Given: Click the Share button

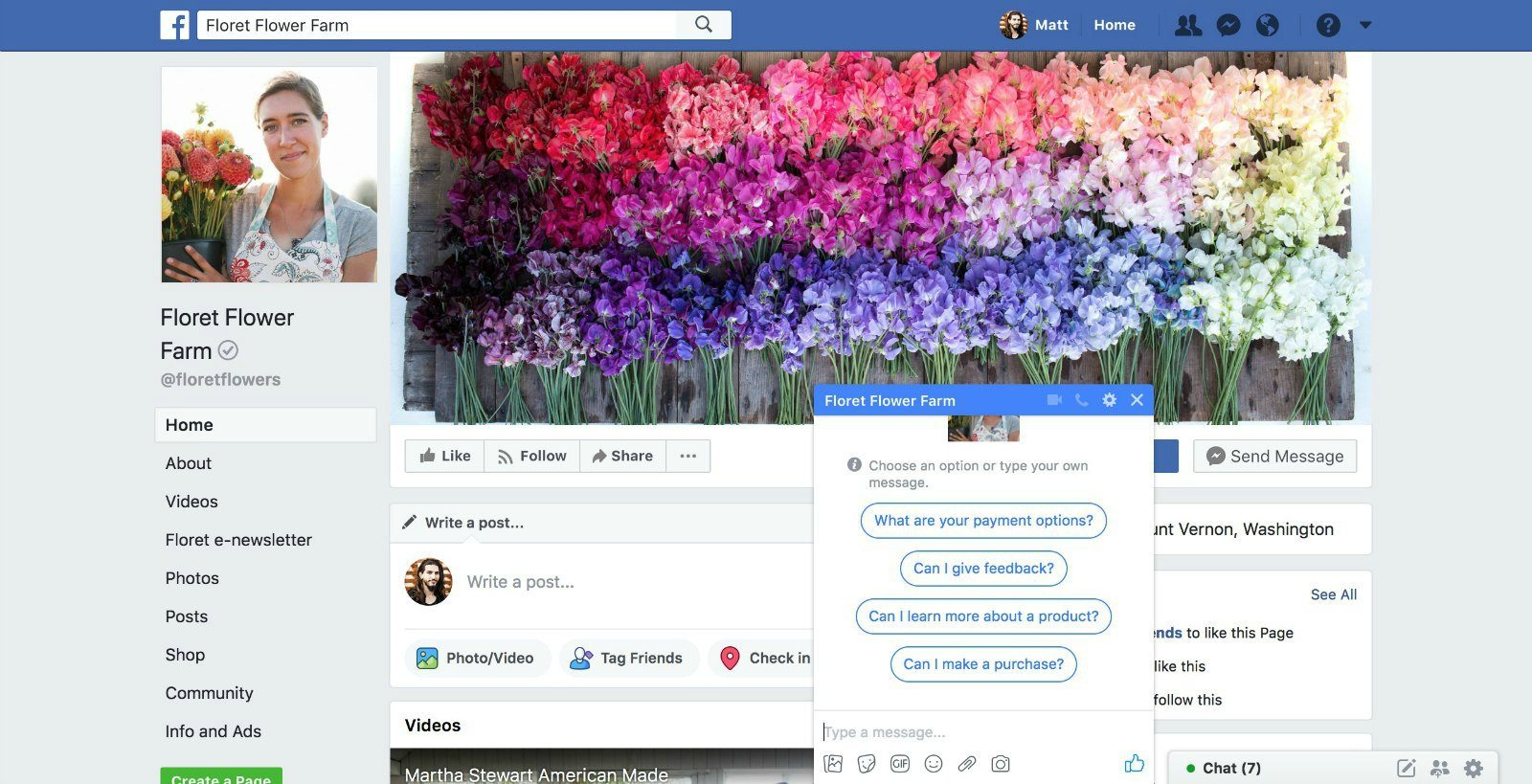Looking at the screenshot, I should point(622,456).
